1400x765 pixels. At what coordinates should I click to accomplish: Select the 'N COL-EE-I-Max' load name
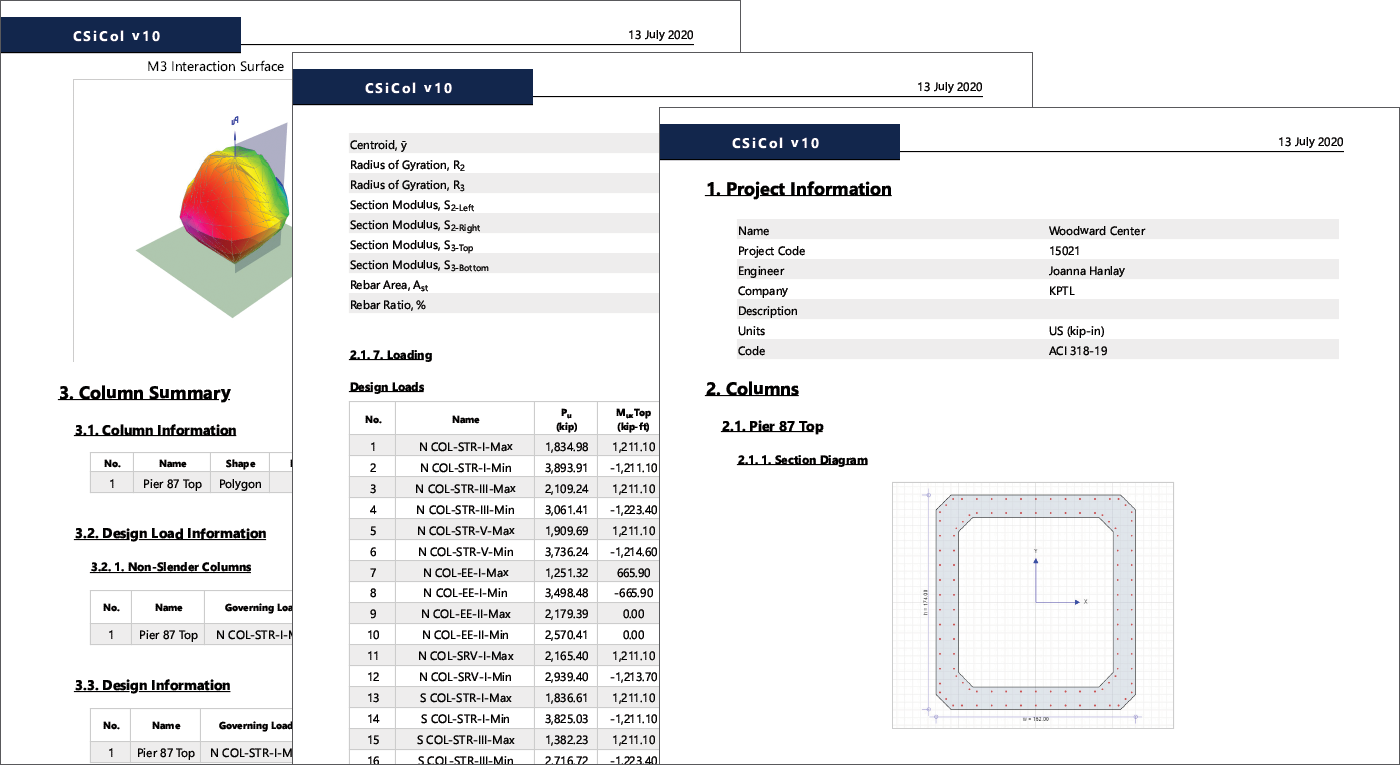point(465,572)
